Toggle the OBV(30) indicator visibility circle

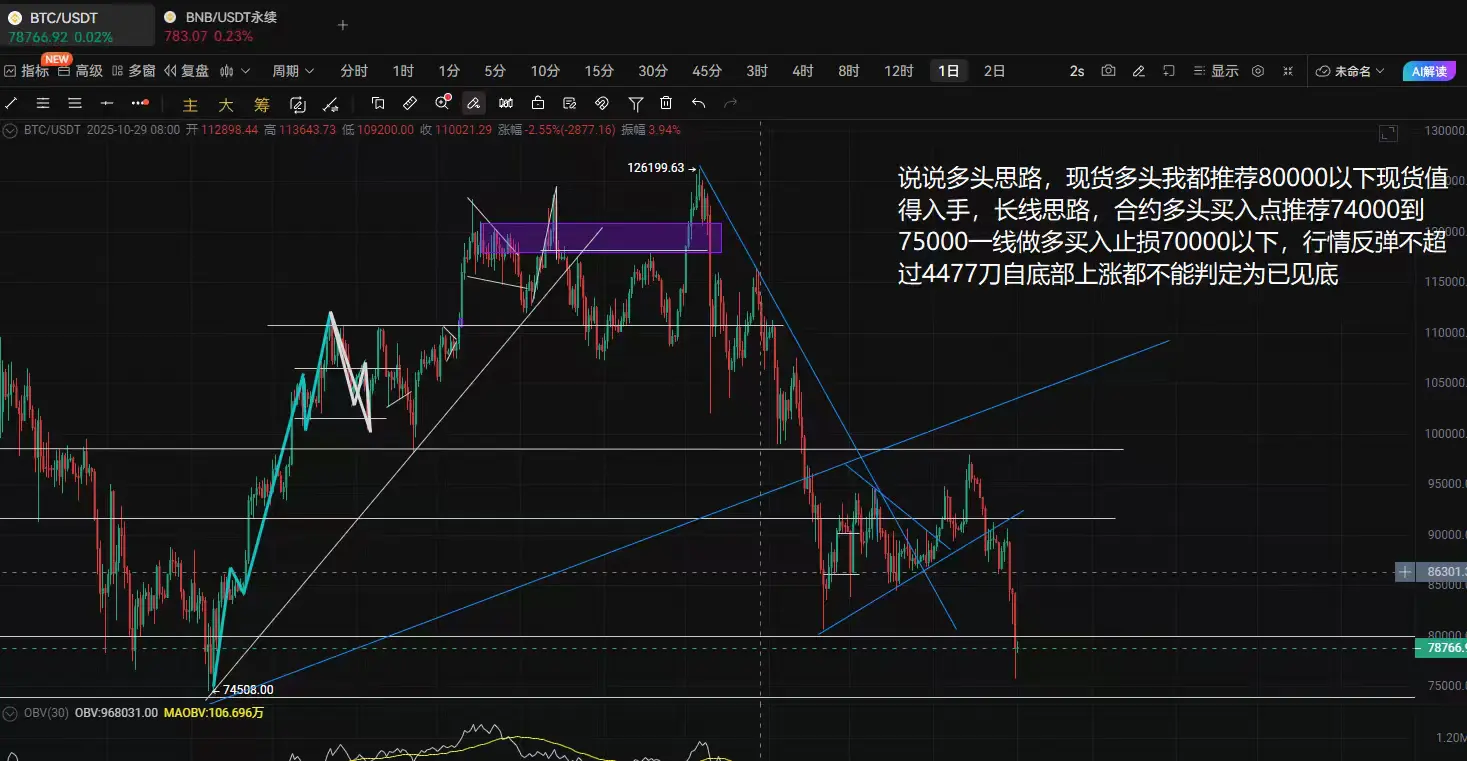click(x=11, y=713)
